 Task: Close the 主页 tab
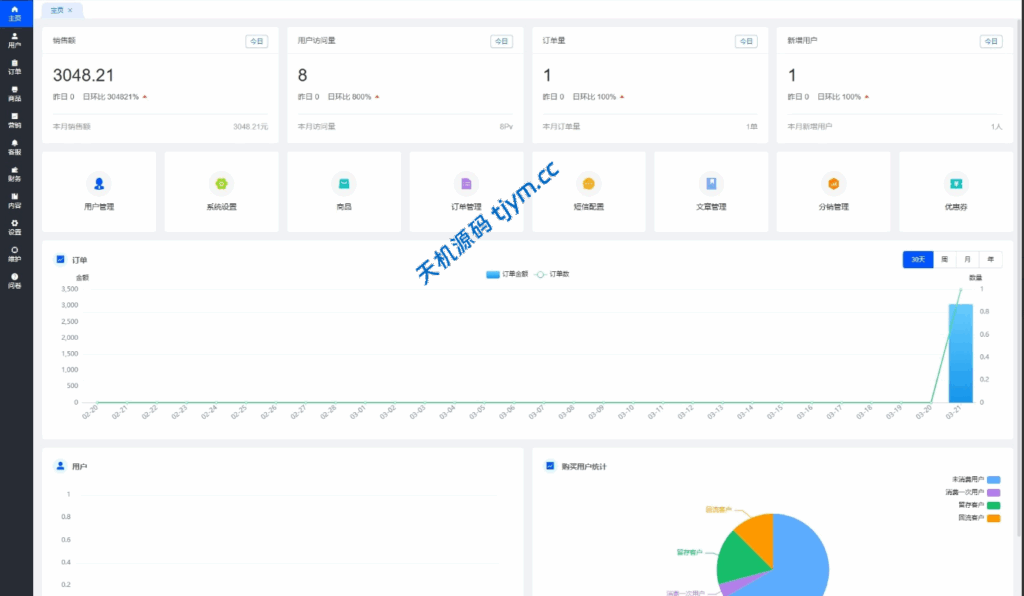pyautogui.click(x=70, y=10)
